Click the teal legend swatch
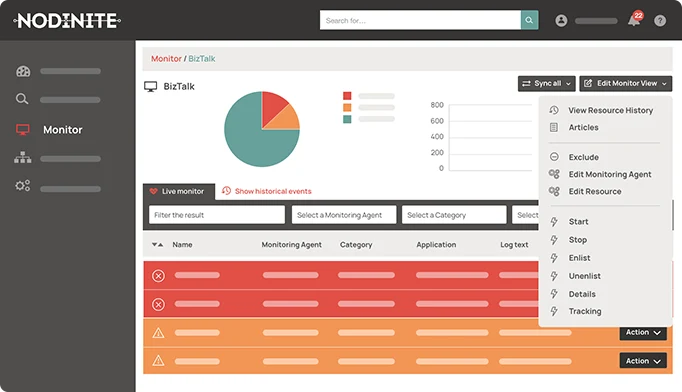This screenshot has height=392, width=682. point(347,119)
